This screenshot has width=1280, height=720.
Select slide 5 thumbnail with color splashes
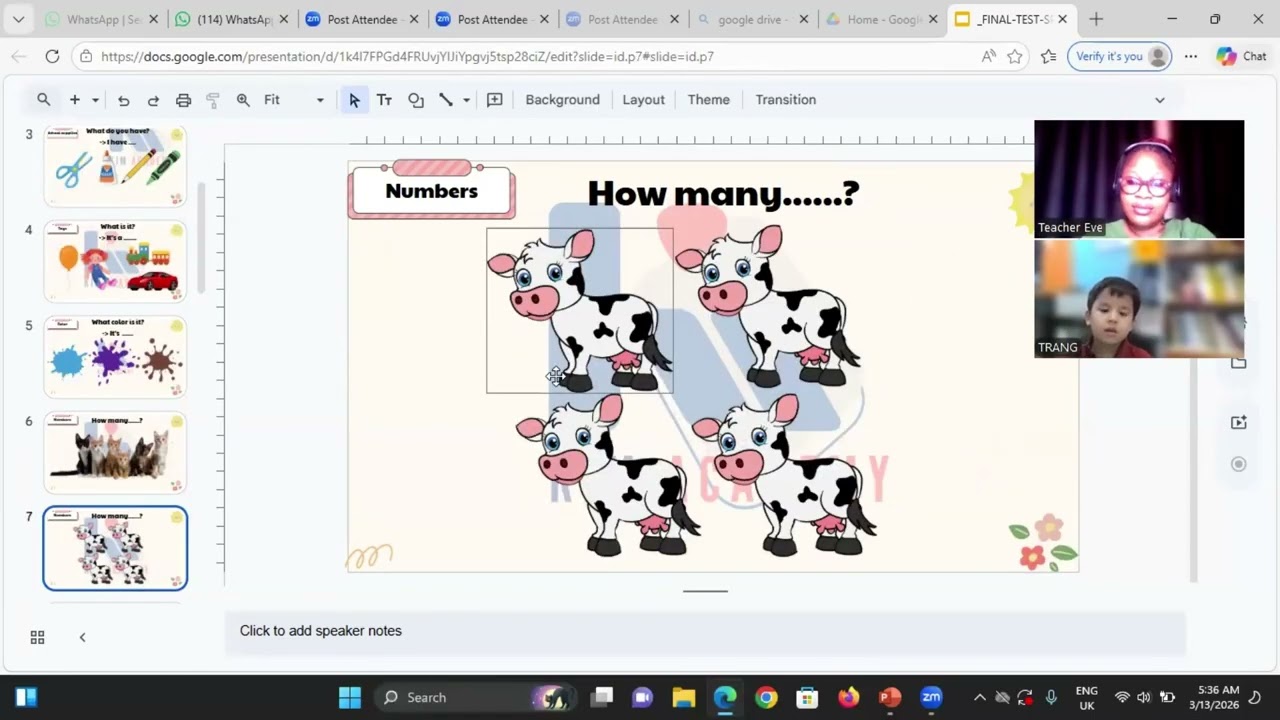pos(115,357)
